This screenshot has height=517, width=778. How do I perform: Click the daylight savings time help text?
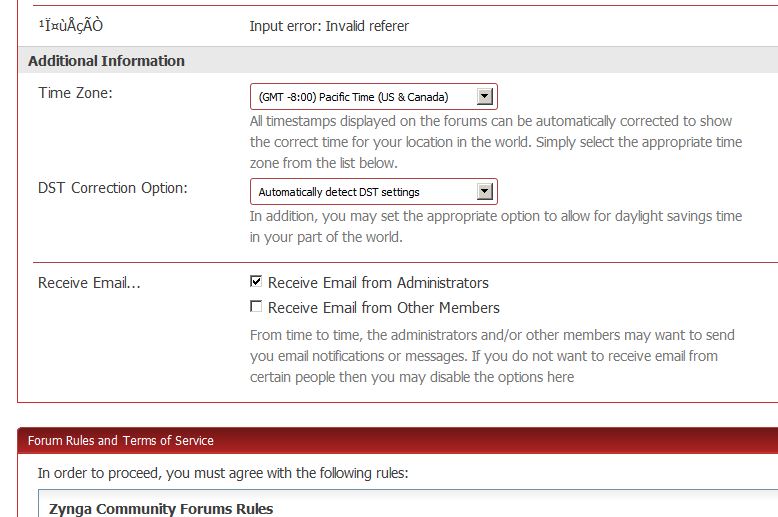coord(496,226)
